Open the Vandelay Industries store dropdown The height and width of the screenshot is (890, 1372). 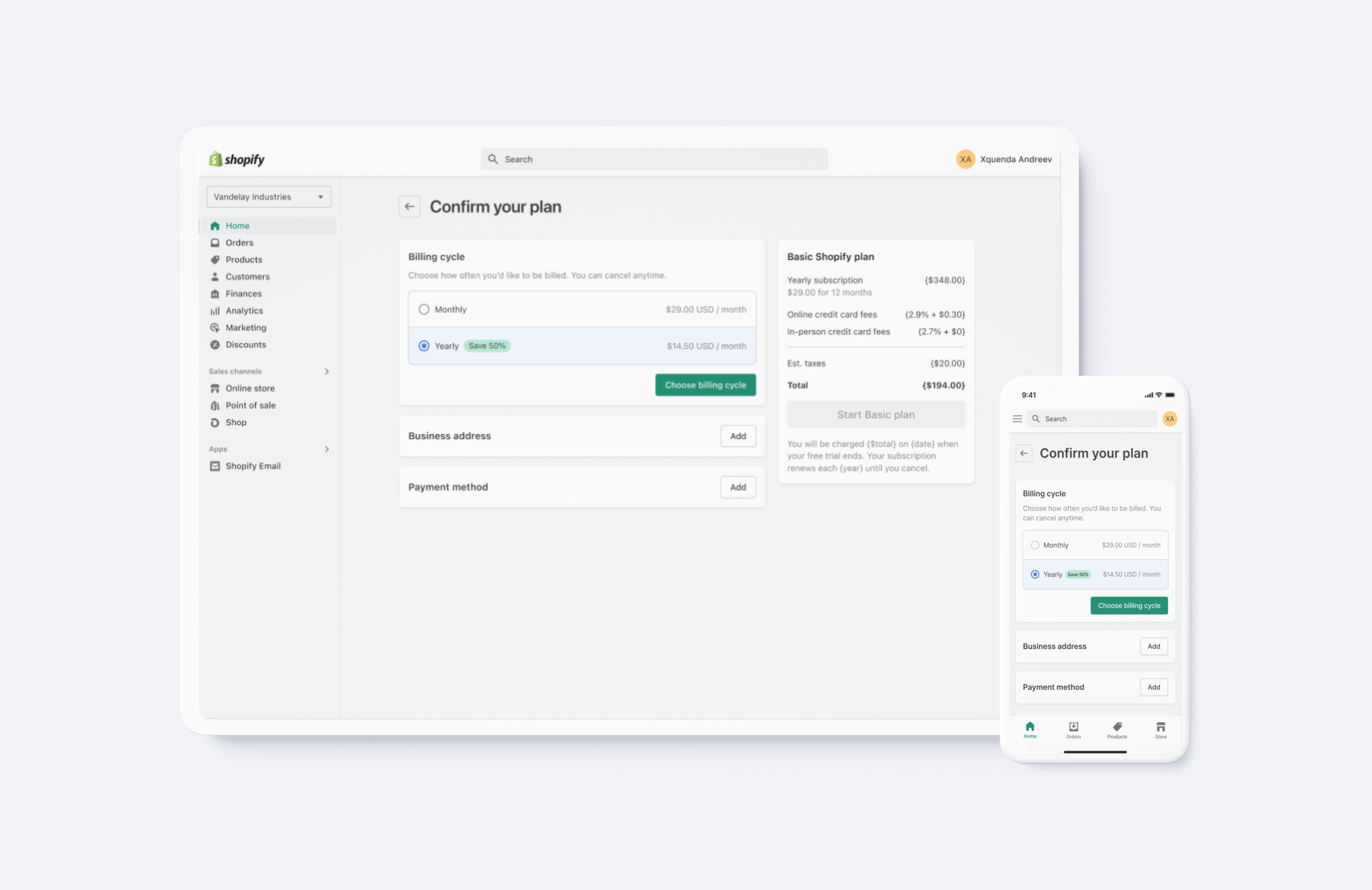tap(269, 197)
